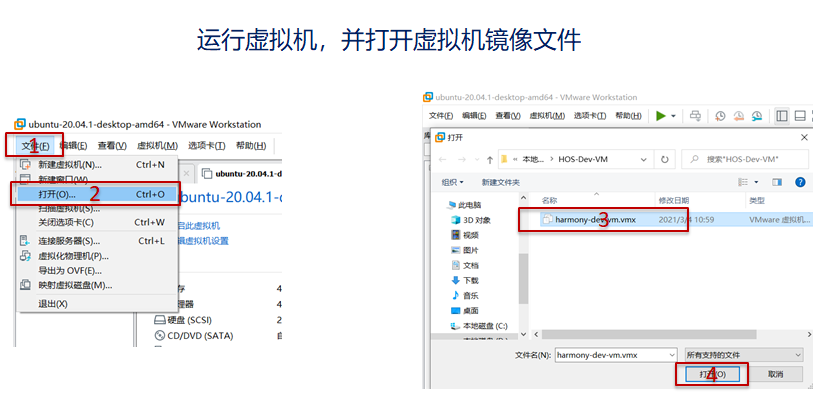This screenshot has height=409, width=813.
Task: Click the 取消 button
Action: click(x=775, y=374)
